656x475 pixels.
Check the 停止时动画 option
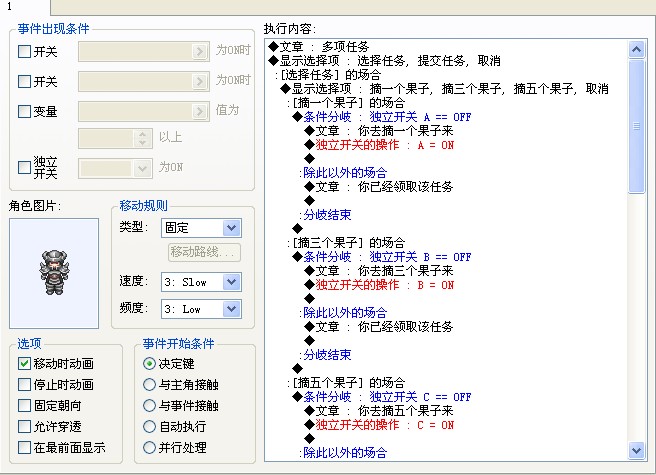[x=24, y=385]
